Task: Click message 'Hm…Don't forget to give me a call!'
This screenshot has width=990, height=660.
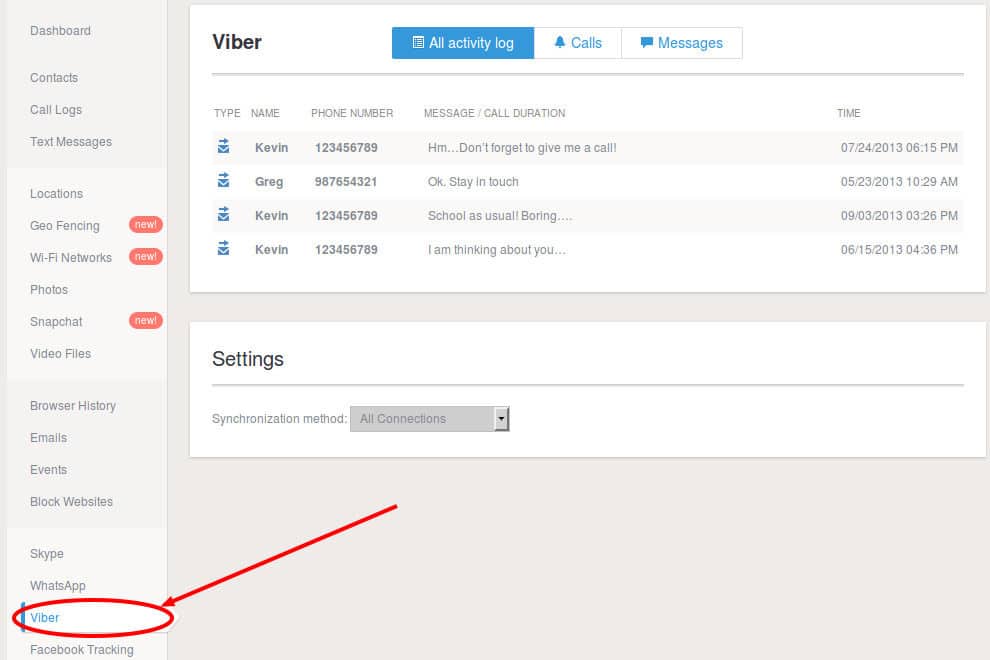Action: pyautogui.click(x=522, y=148)
